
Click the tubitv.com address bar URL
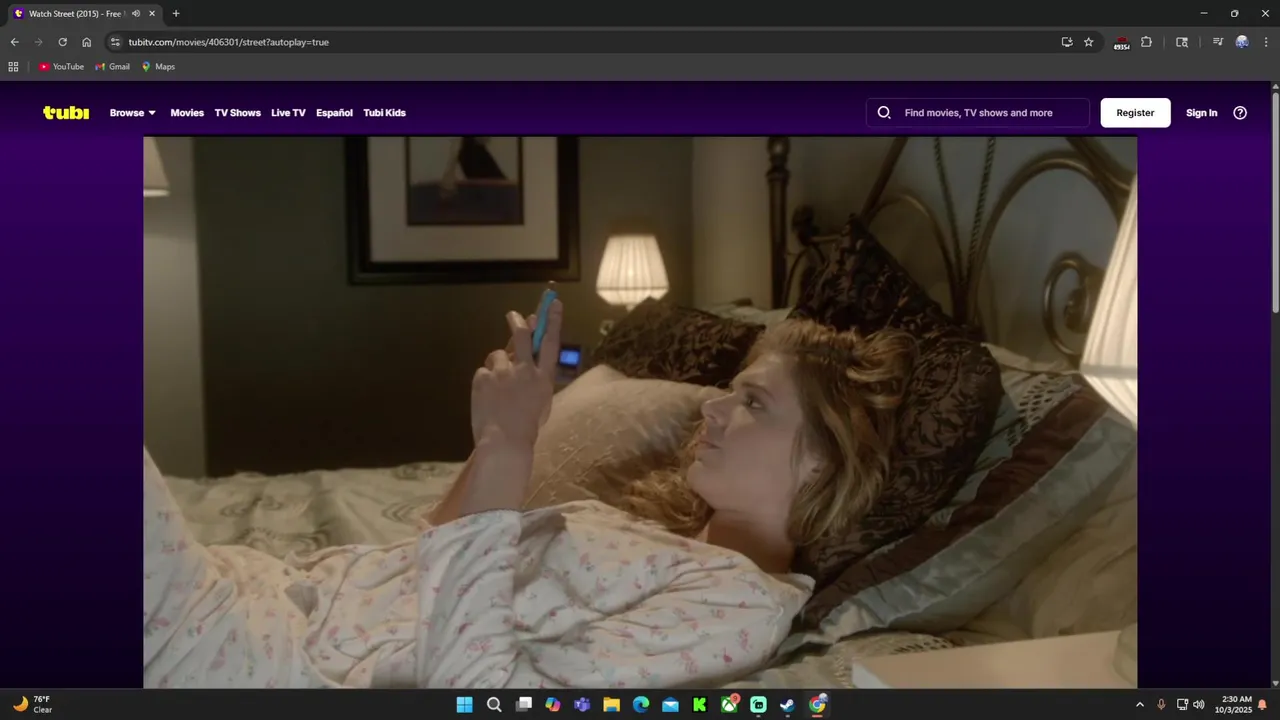tap(228, 42)
